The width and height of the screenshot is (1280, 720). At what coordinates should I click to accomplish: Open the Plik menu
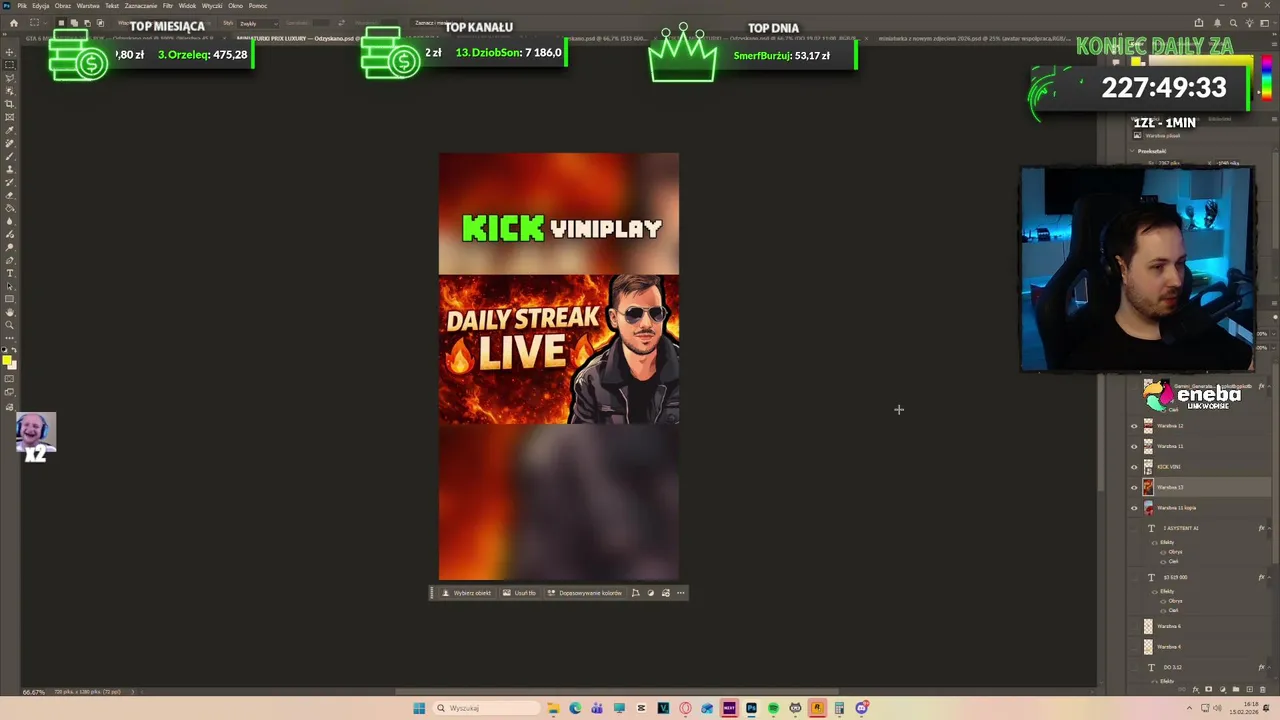[x=22, y=6]
